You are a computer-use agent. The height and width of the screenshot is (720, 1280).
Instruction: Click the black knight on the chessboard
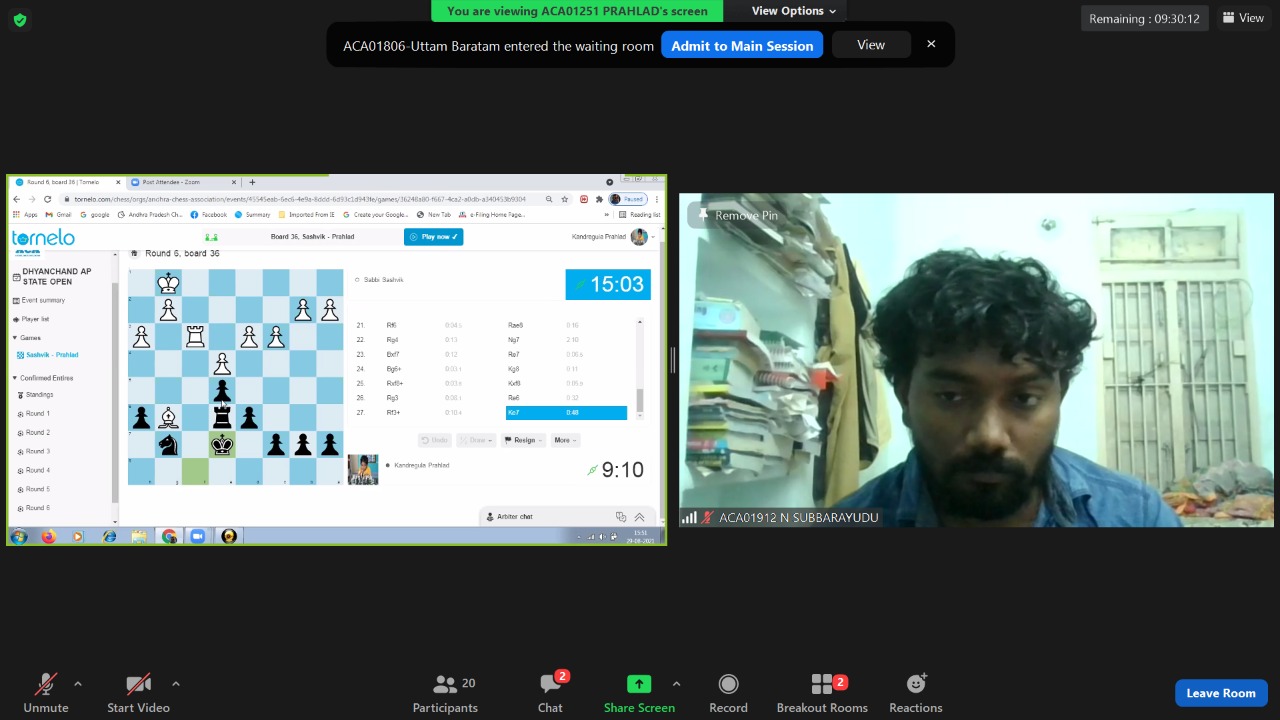click(168, 445)
